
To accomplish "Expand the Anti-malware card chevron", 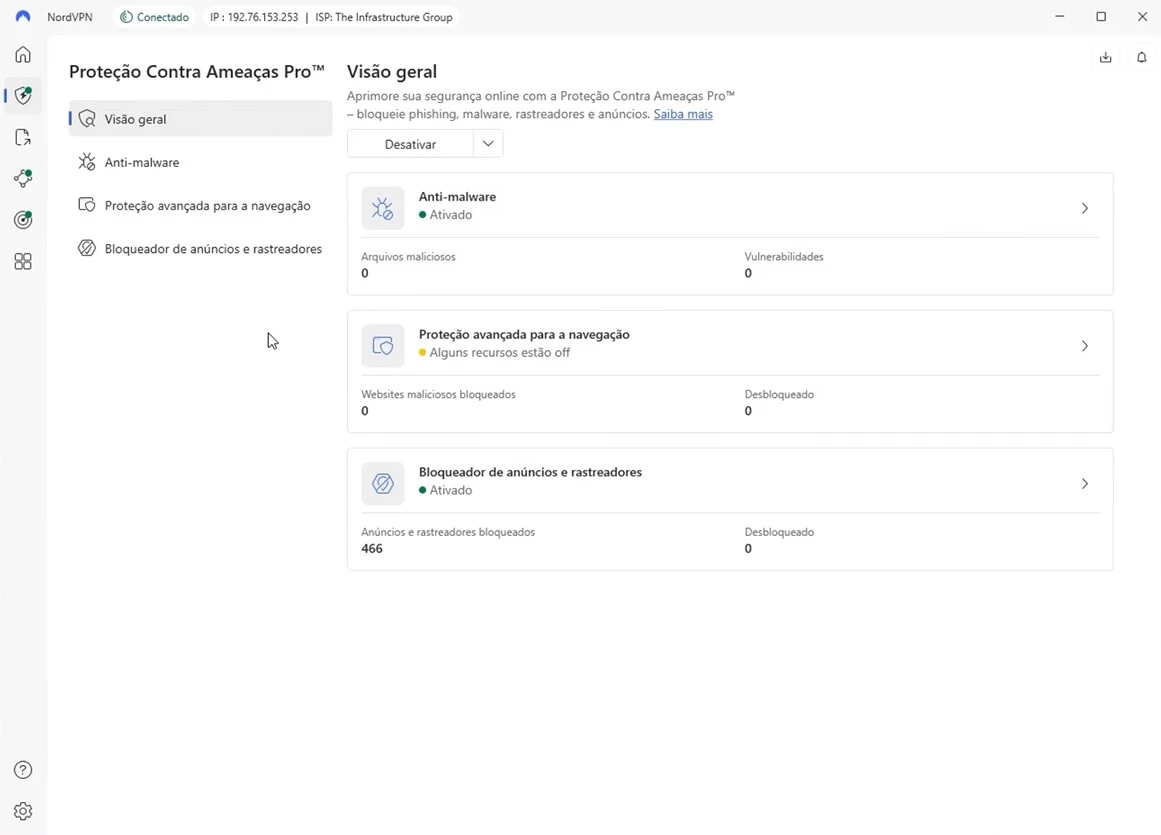I will click(1085, 208).
